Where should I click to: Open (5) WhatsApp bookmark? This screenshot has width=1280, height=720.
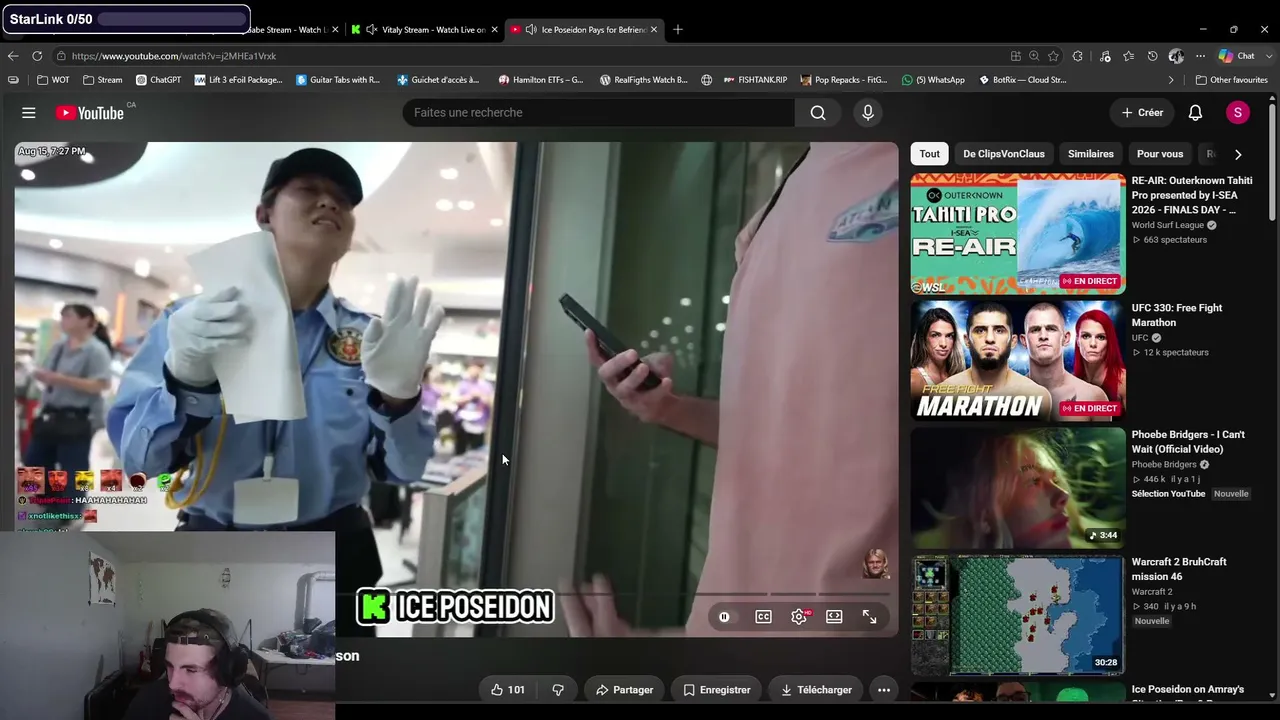(x=933, y=80)
